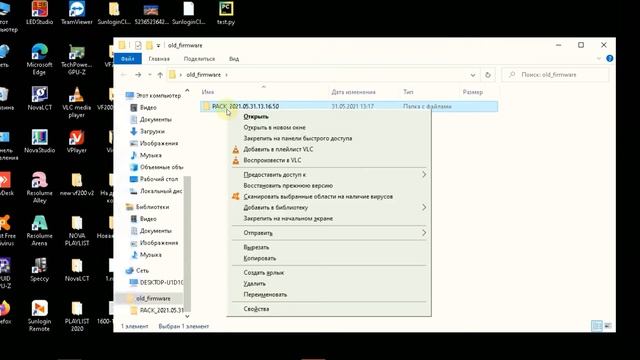This screenshot has height=360, width=640.
Task: Open NovaLCT folder on desktop
Action: click(76, 270)
